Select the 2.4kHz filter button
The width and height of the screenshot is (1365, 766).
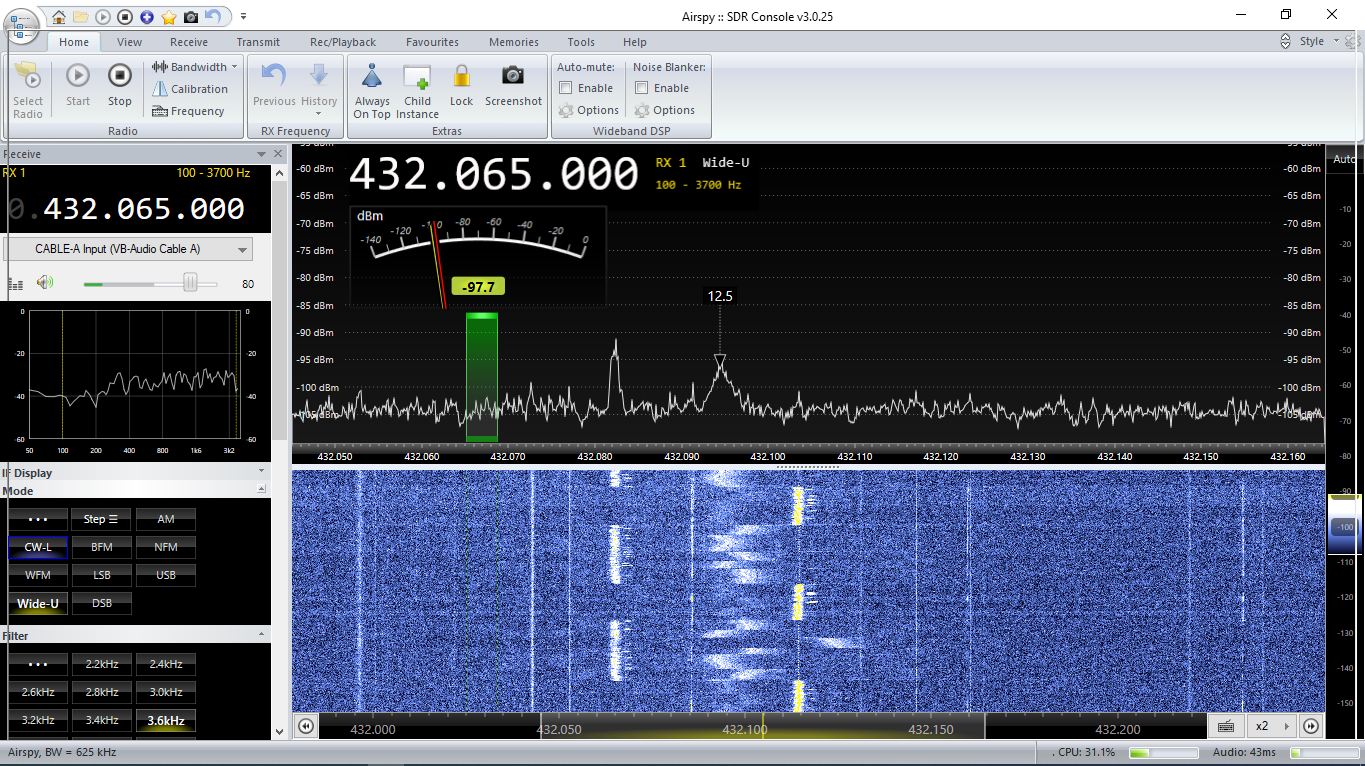coord(166,664)
